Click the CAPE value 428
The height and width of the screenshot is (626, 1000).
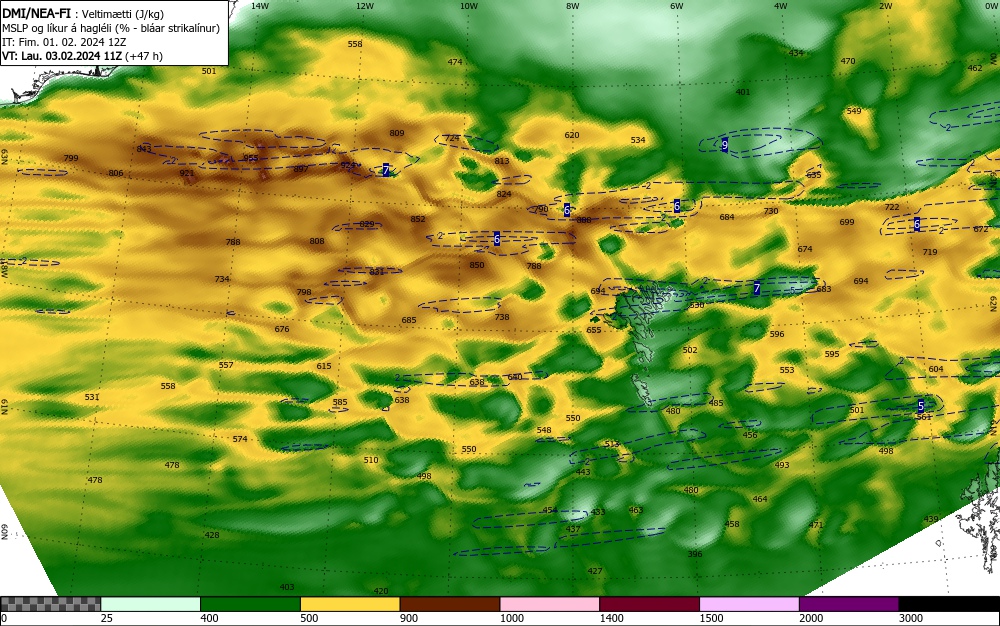coord(212,535)
